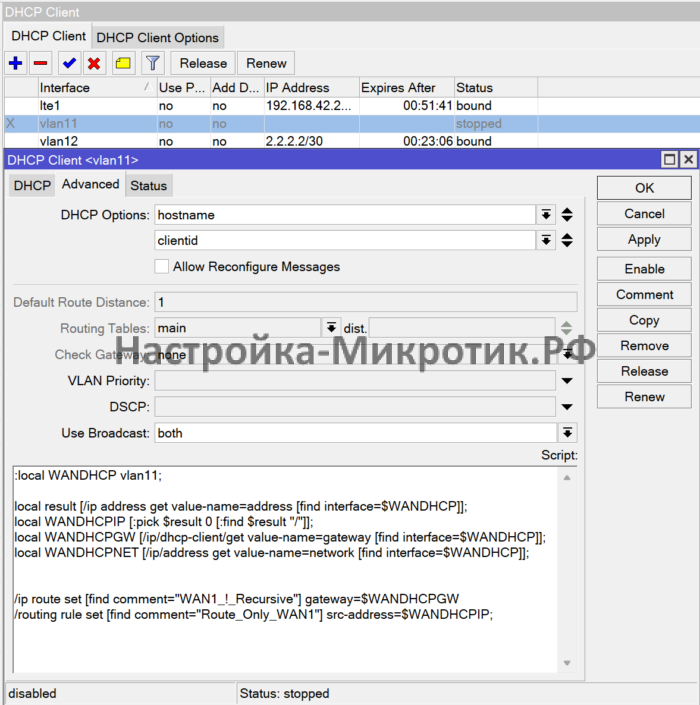Select the Advanced tab
Viewport: 700px width, 705px height.
pyautogui.click(x=90, y=184)
